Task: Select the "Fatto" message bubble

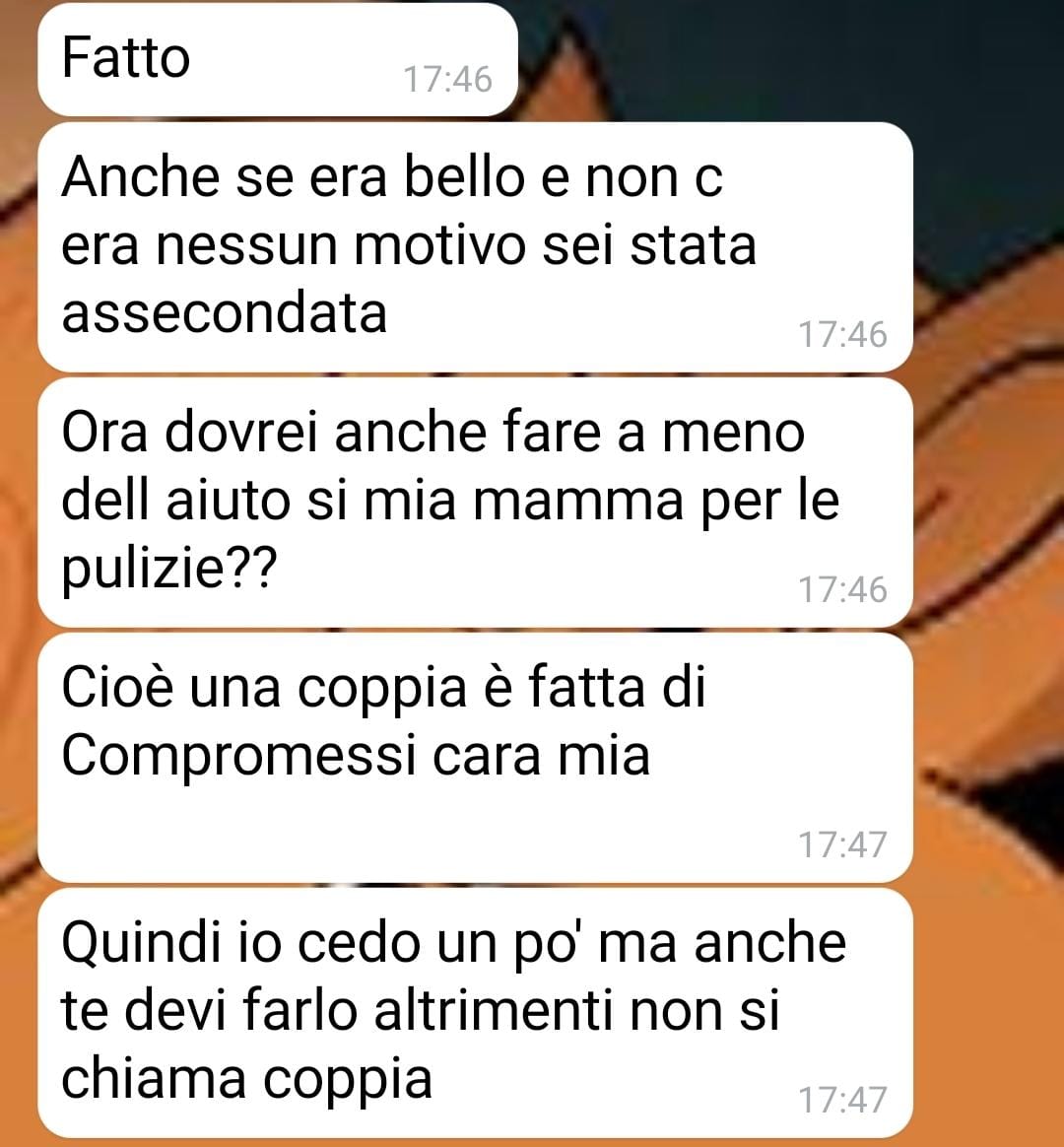Action: click(278, 59)
